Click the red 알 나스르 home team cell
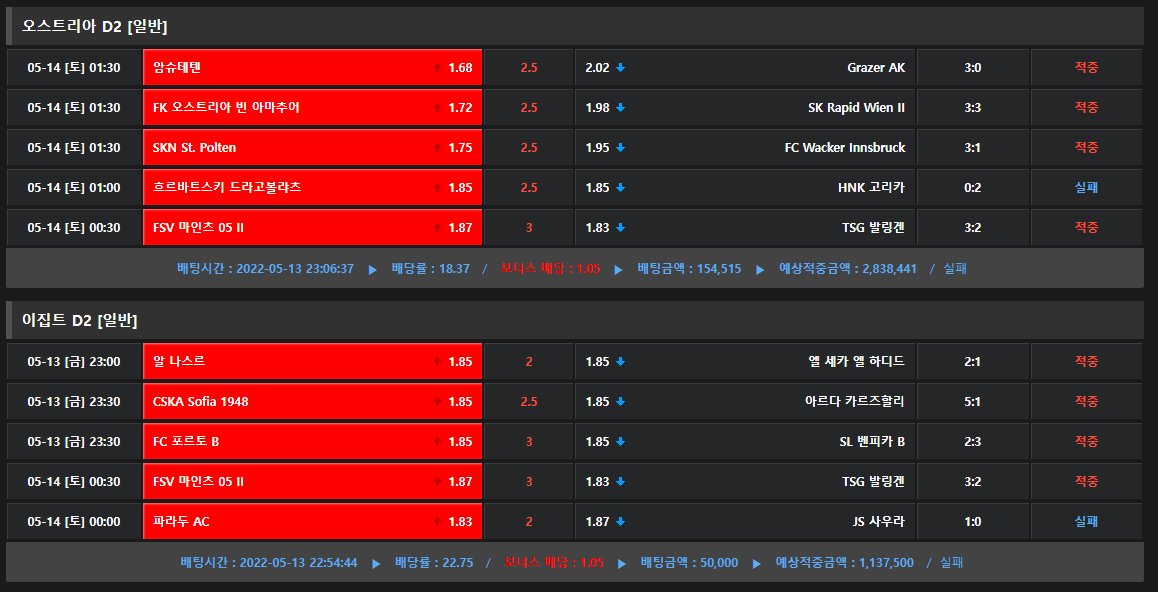 point(312,361)
